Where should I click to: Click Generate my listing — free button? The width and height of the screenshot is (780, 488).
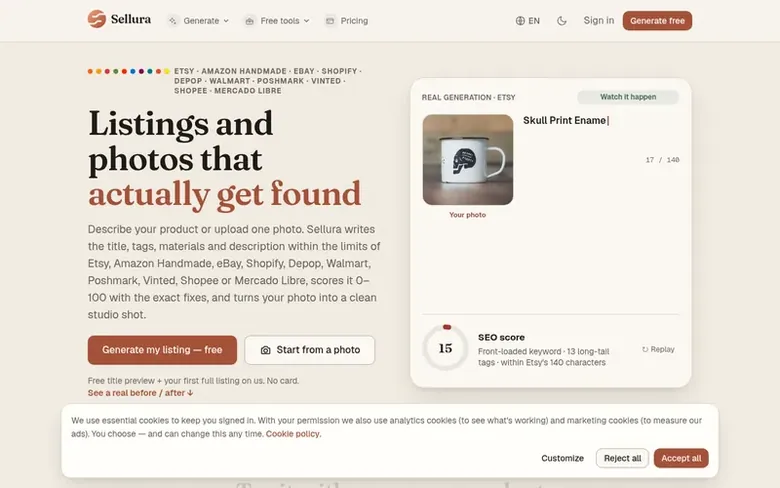point(162,350)
